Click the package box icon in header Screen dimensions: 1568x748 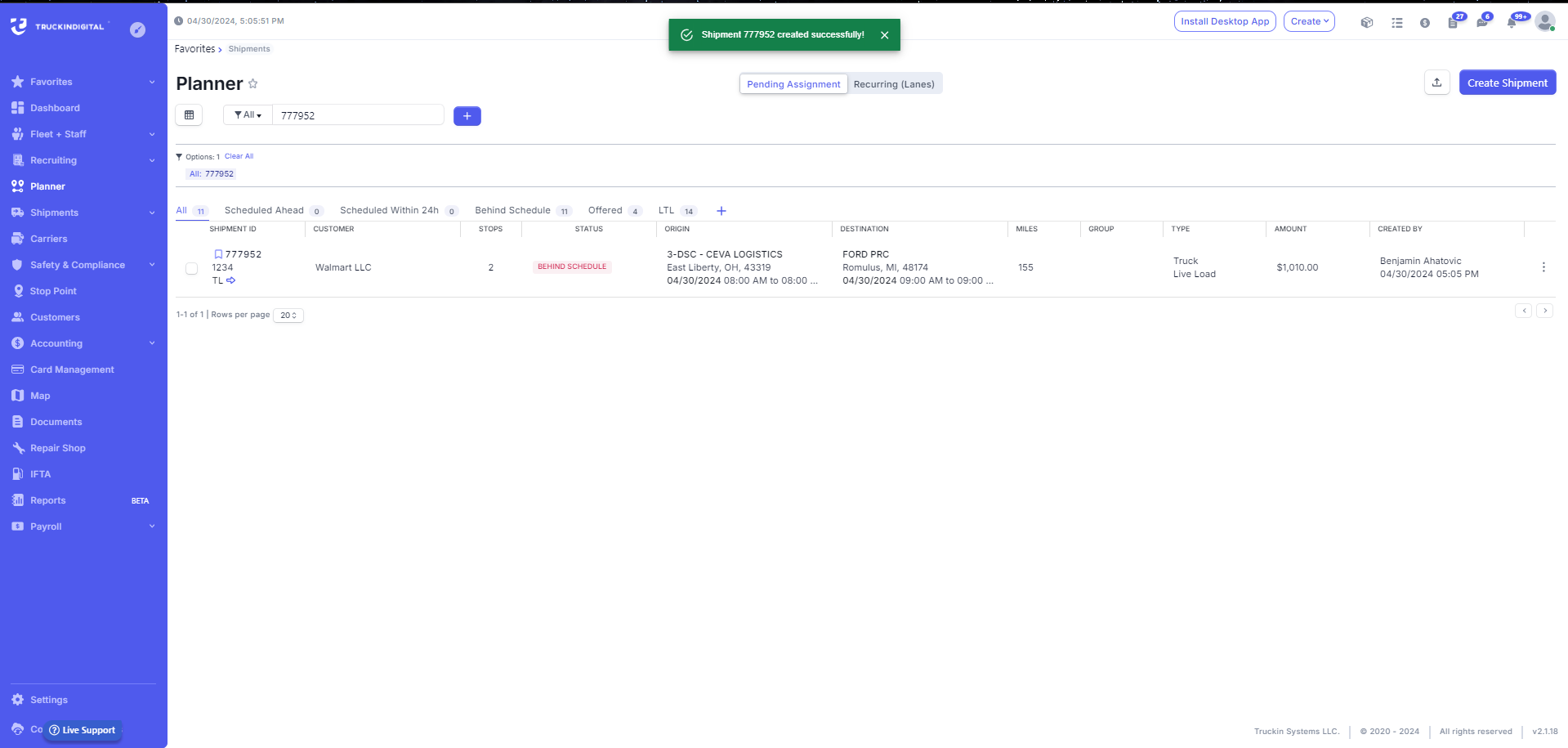point(1366,22)
